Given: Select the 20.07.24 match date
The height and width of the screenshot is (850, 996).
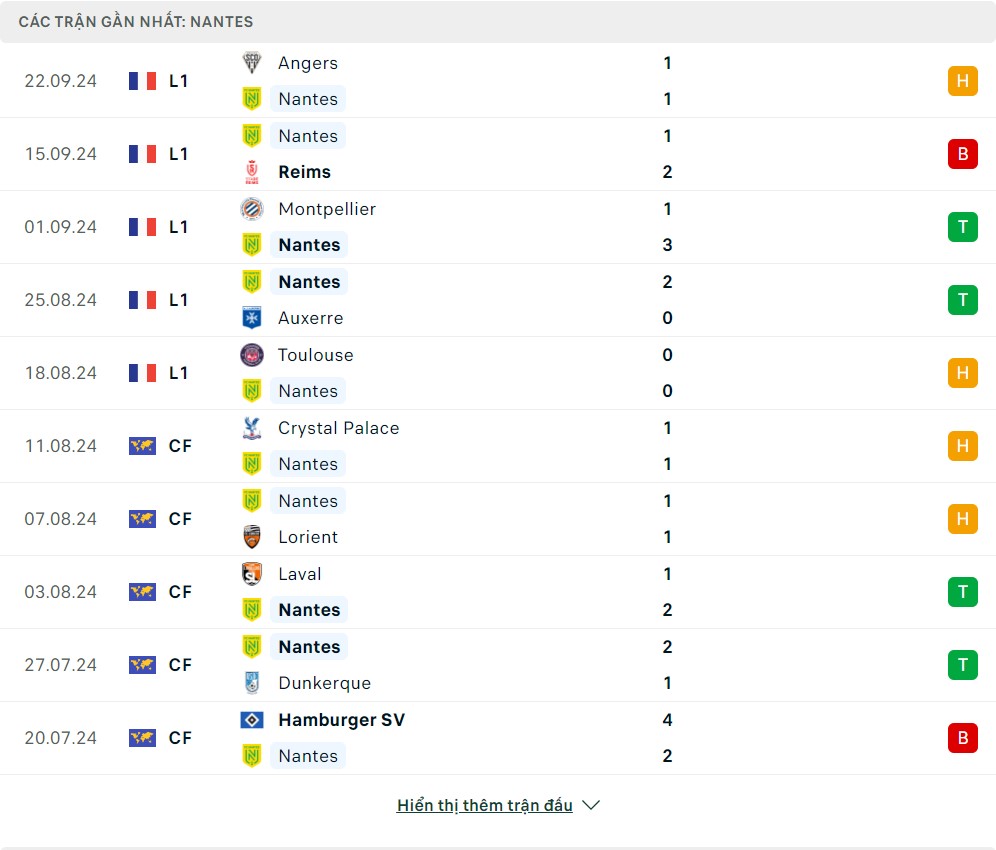Looking at the screenshot, I should coord(61,738).
